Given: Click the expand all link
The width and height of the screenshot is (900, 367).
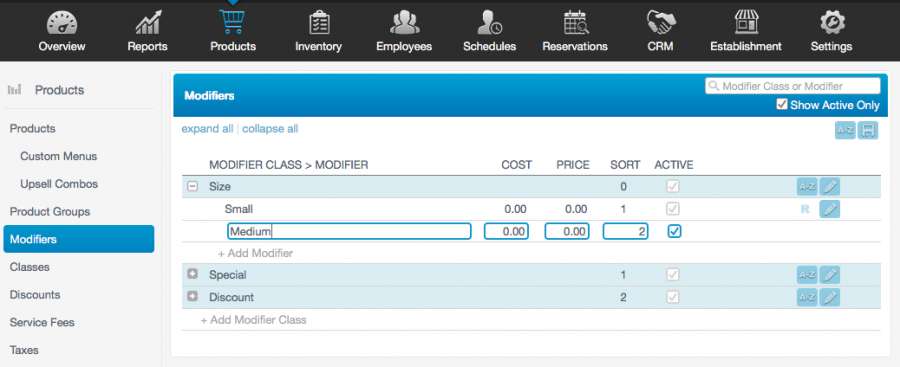Looking at the screenshot, I should click(207, 129).
